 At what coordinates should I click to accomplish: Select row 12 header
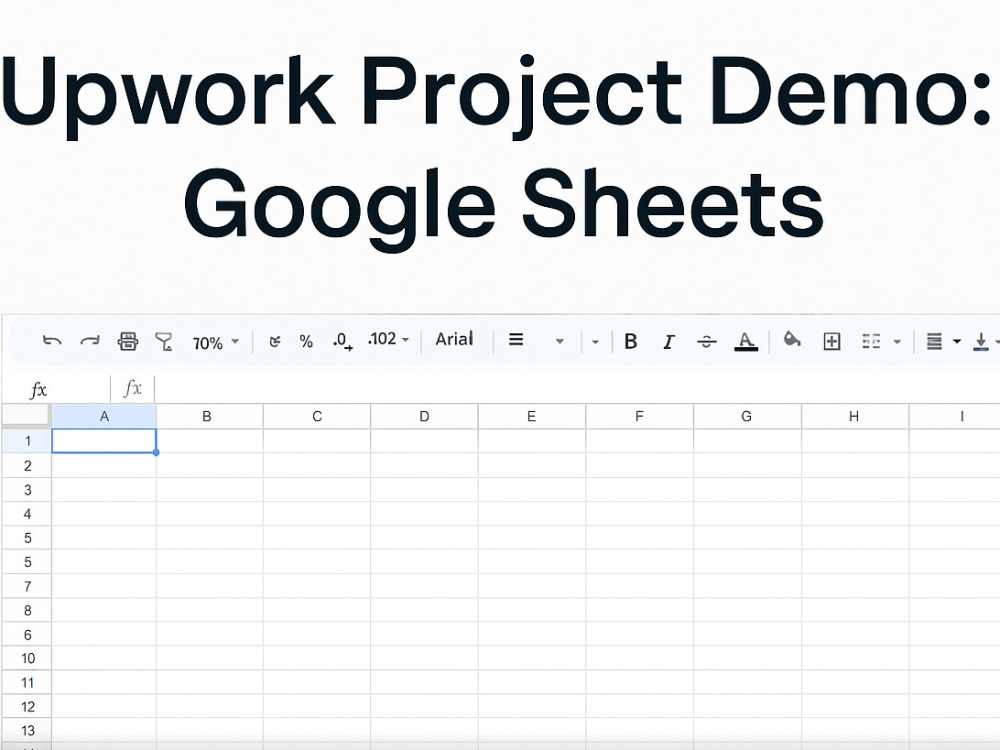(x=27, y=707)
